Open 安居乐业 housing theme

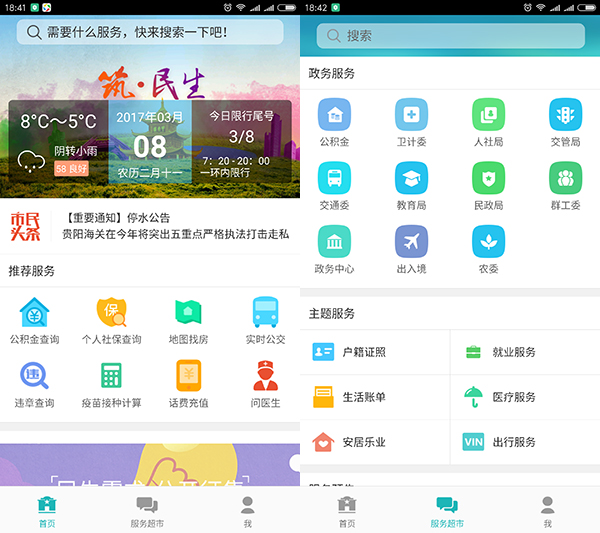point(375,442)
